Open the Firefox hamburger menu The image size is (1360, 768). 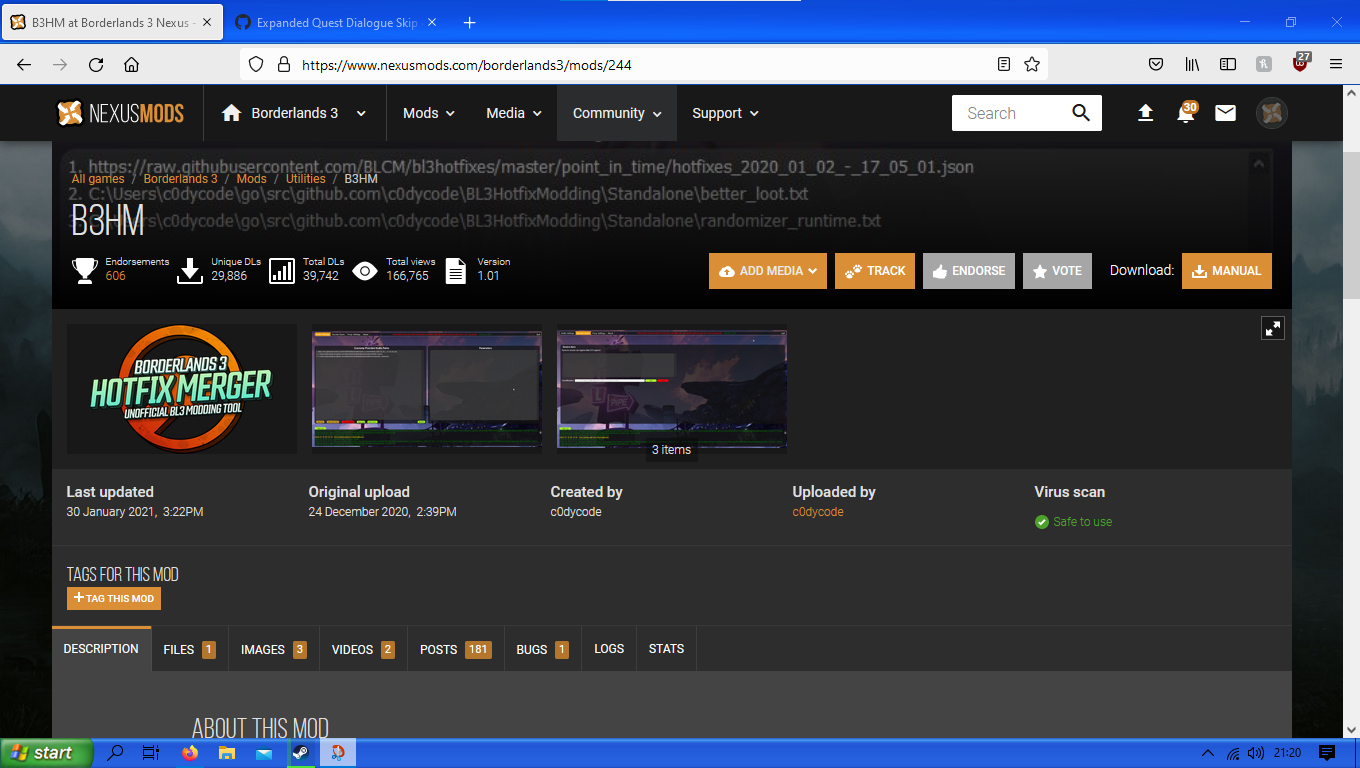[1336, 64]
